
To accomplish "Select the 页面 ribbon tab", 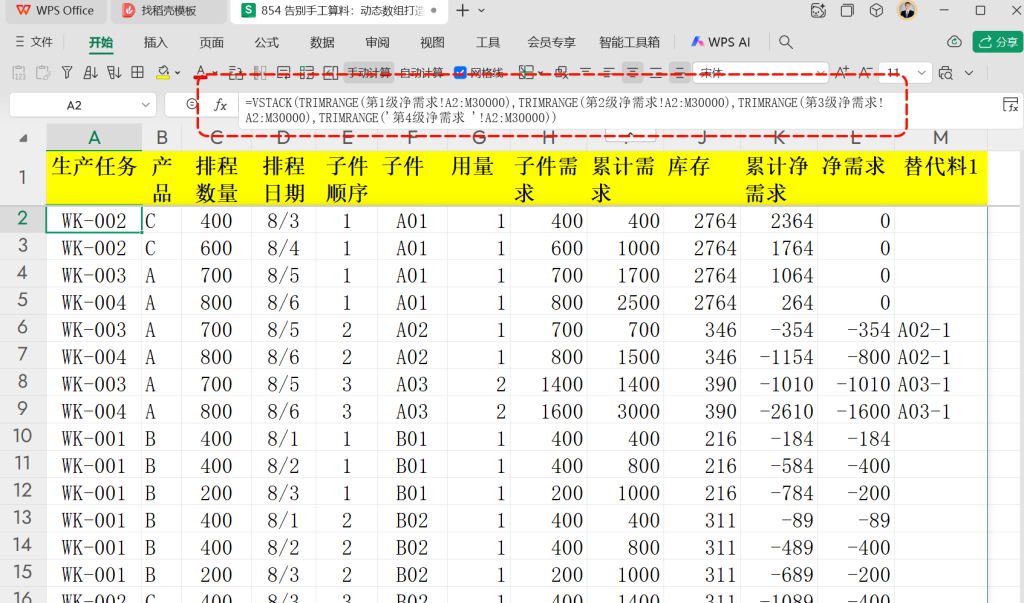I will [211, 42].
